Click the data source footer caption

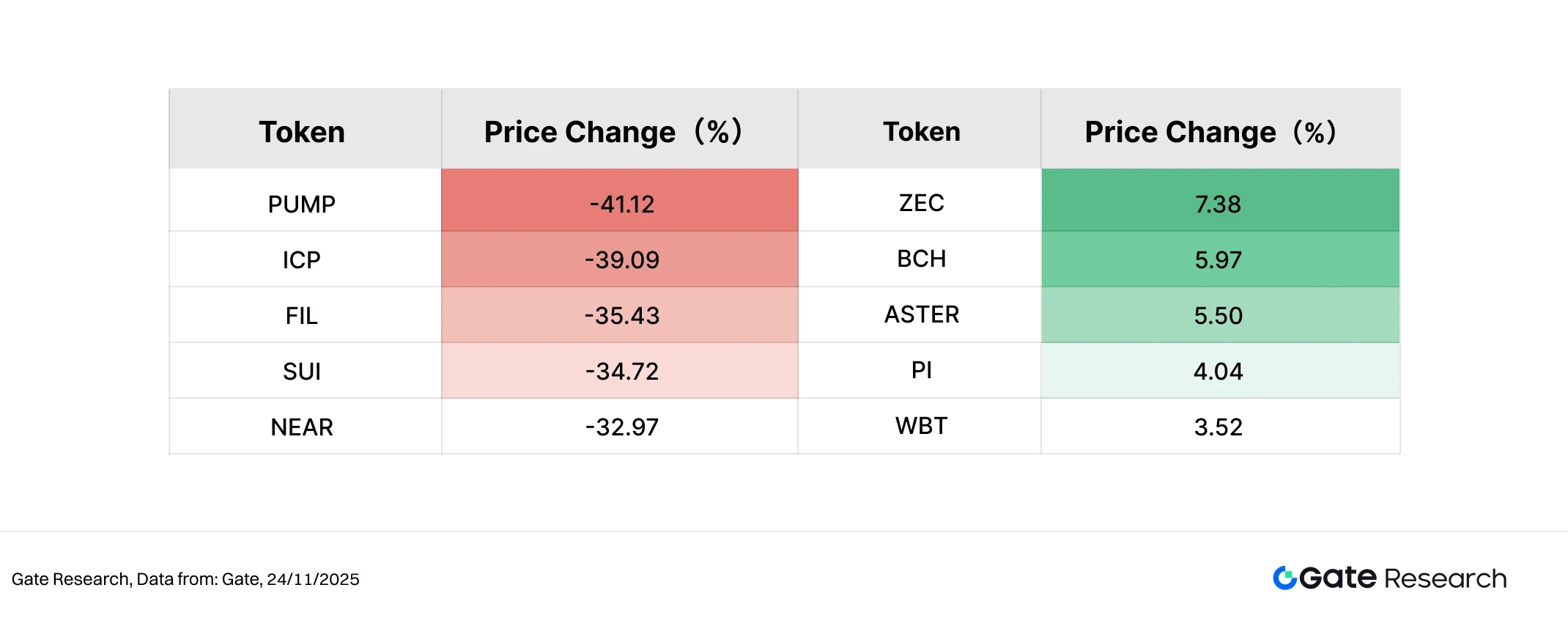185,579
